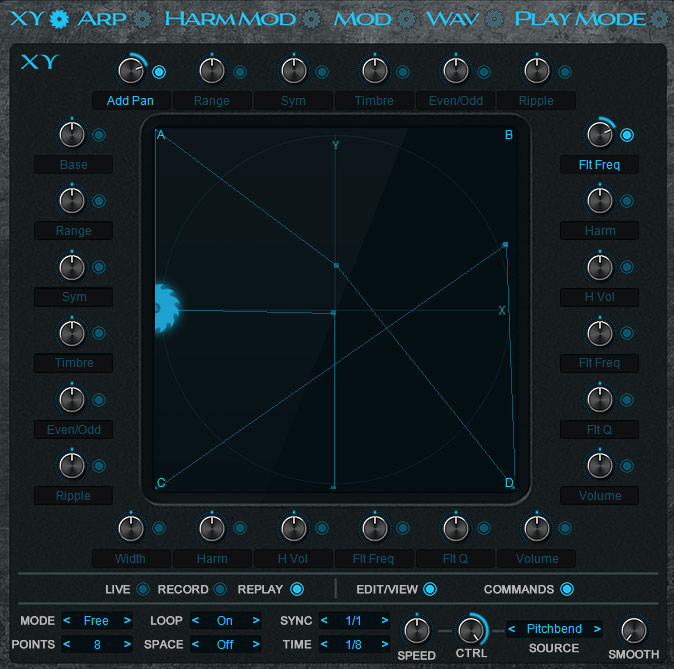The height and width of the screenshot is (669, 674).
Task: Click the gear icon next to Arp
Action: (143, 19)
